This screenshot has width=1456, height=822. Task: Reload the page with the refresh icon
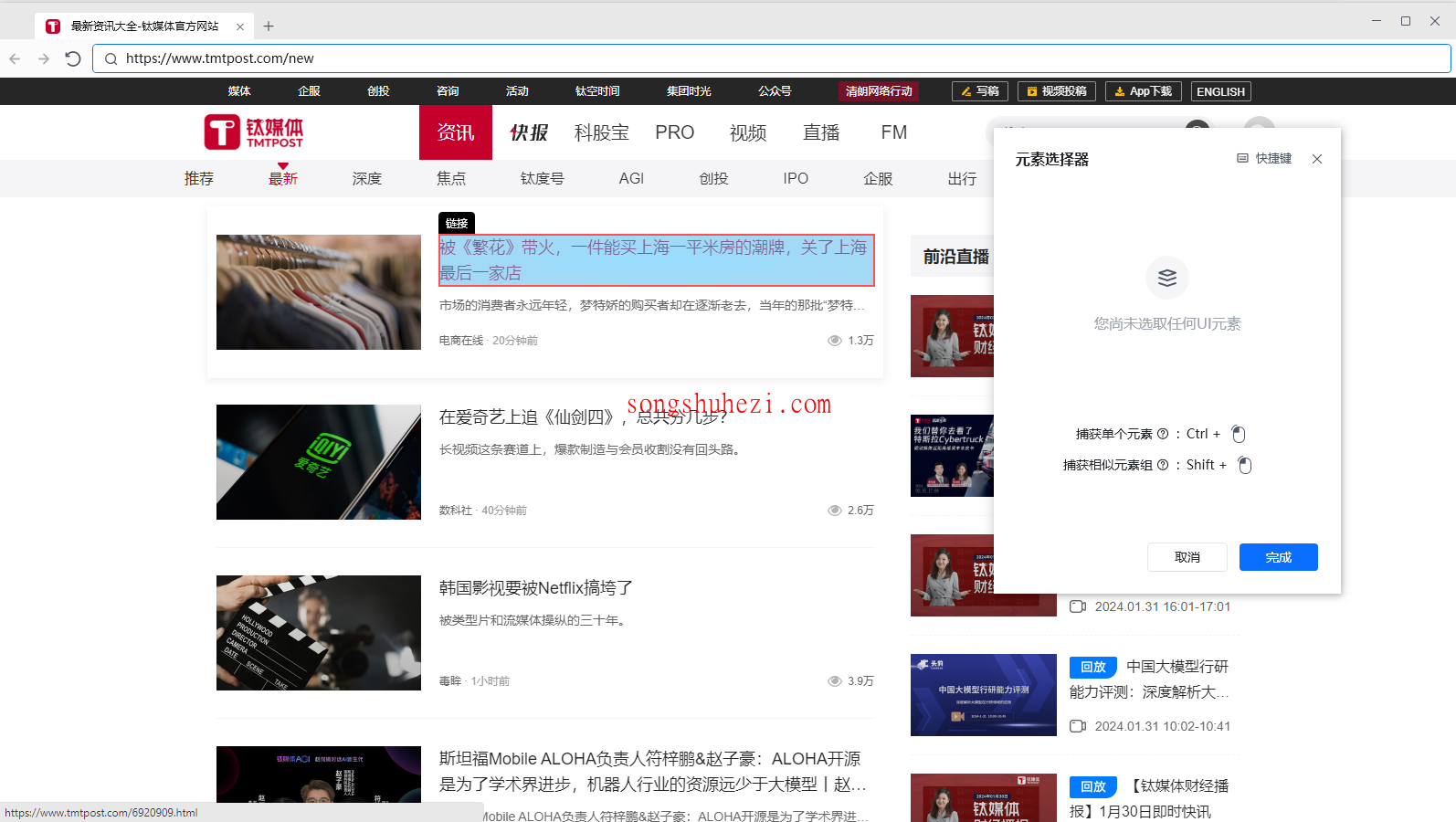[73, 58]
